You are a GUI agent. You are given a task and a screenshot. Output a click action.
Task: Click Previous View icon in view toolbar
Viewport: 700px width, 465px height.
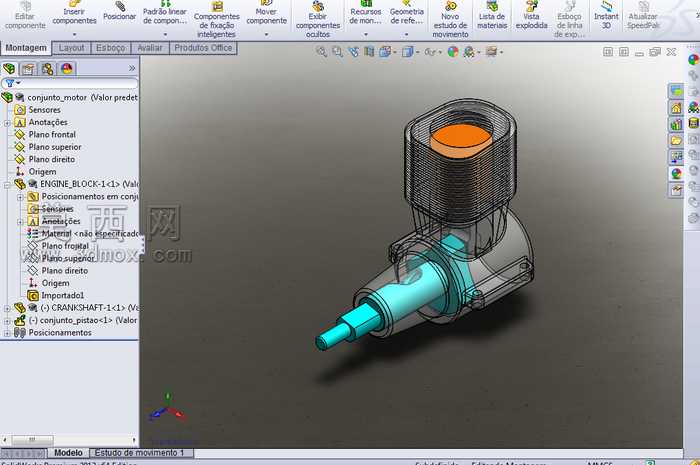pyautogui.click(x=354, y=52)
